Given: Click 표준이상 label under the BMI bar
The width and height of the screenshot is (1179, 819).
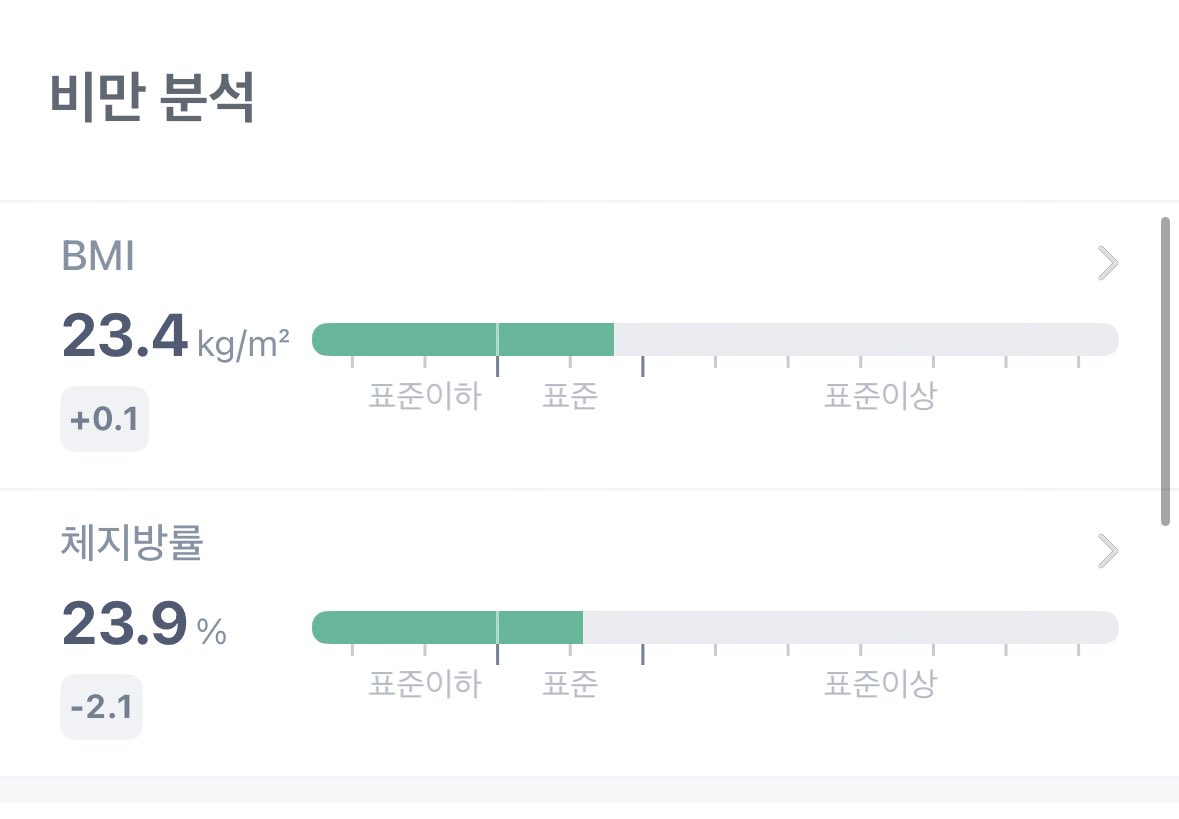Looking at the screenshot, I should [880, 396].
